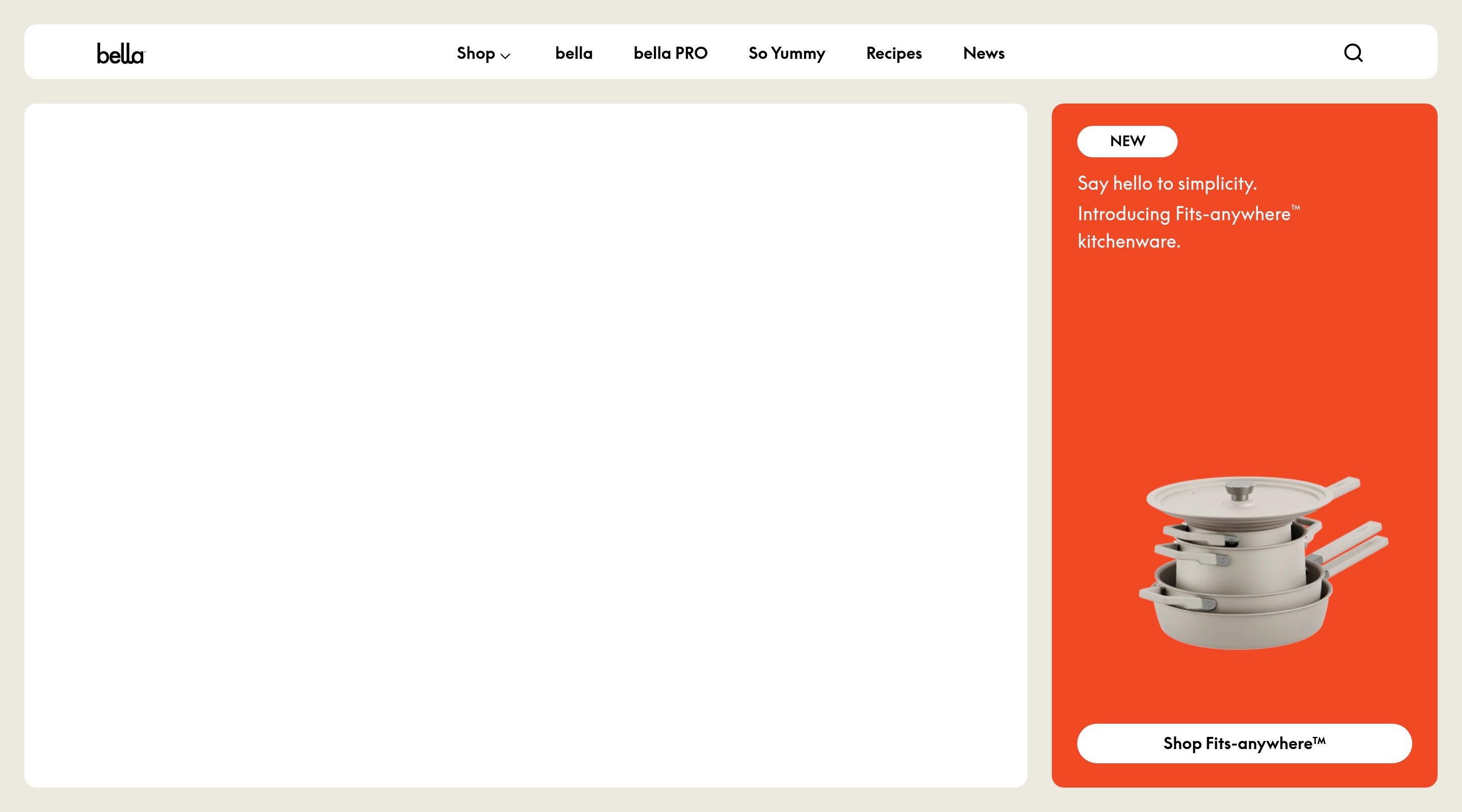Screen dimensions: 1462x812
Task: Expand the Shop dropdown chevron
Action: click(x=505, y=56)
